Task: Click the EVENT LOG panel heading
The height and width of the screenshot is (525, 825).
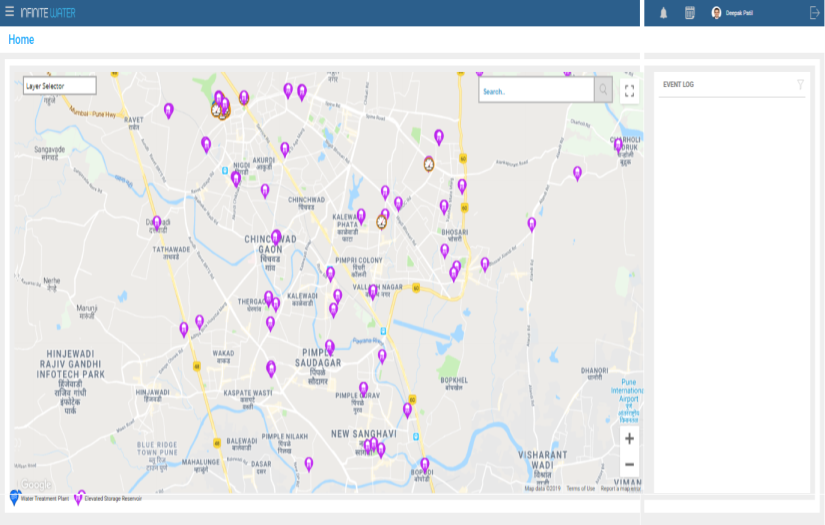Action: [678, 84]
